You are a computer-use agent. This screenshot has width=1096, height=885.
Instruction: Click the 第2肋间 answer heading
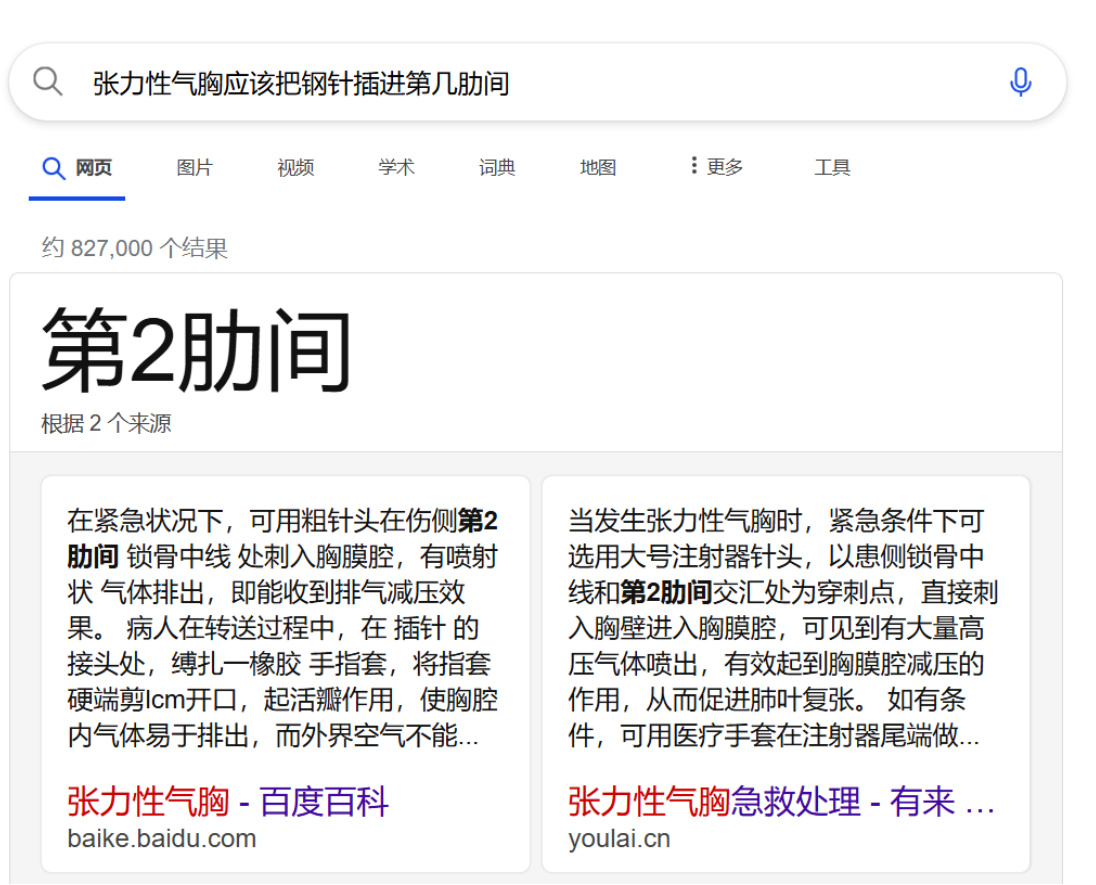196,350
